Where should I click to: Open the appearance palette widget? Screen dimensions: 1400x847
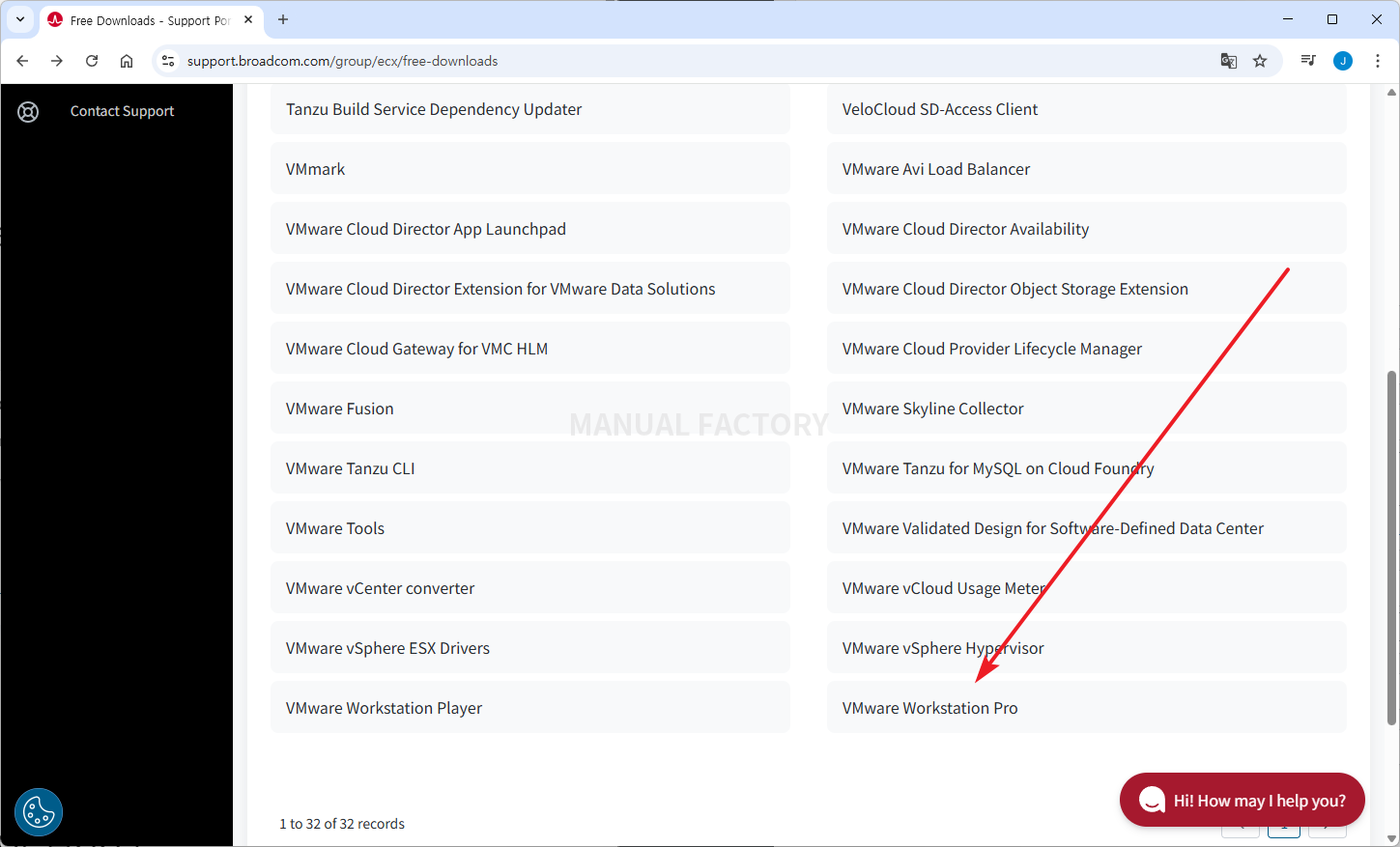[38, 812]
